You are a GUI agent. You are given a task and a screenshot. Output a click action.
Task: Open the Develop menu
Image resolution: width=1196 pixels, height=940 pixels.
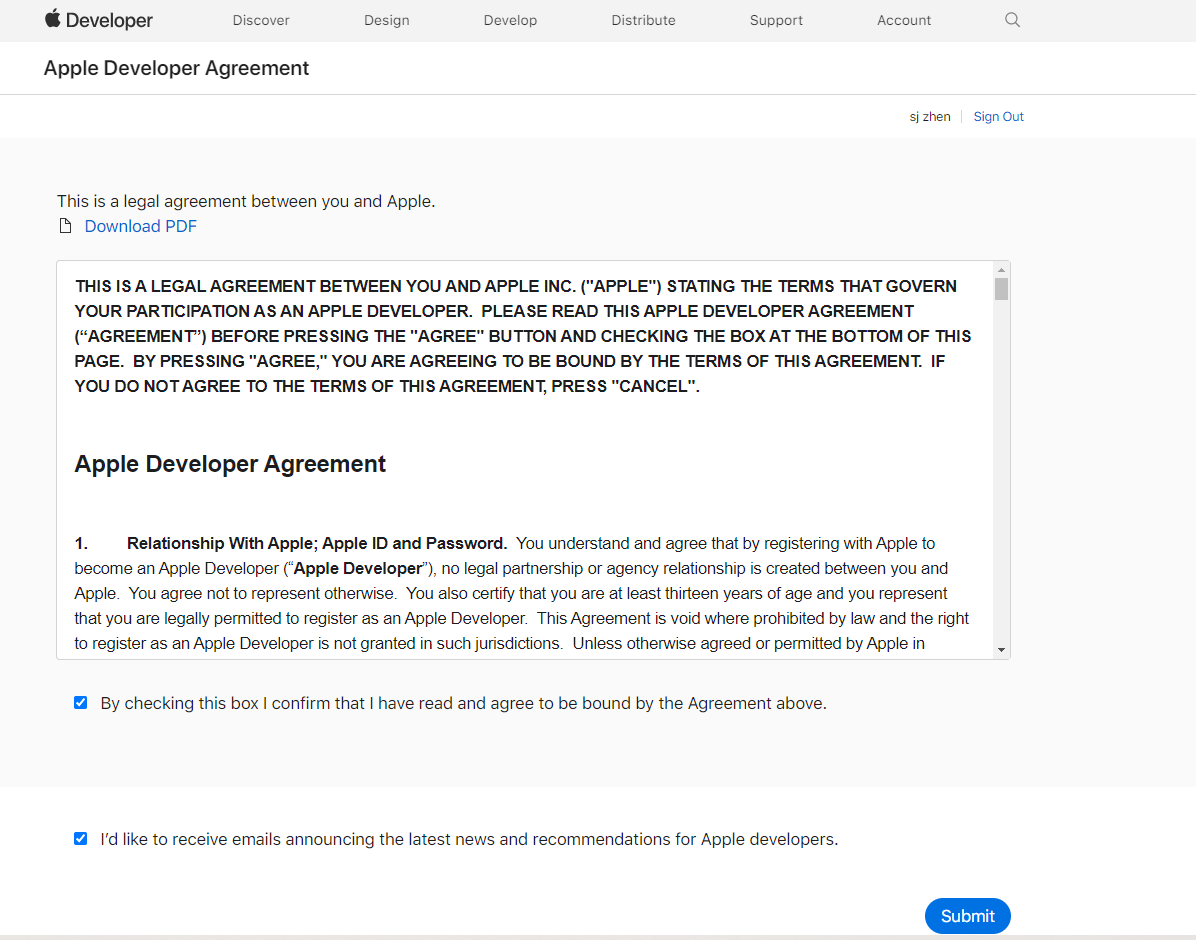(510, 21)
